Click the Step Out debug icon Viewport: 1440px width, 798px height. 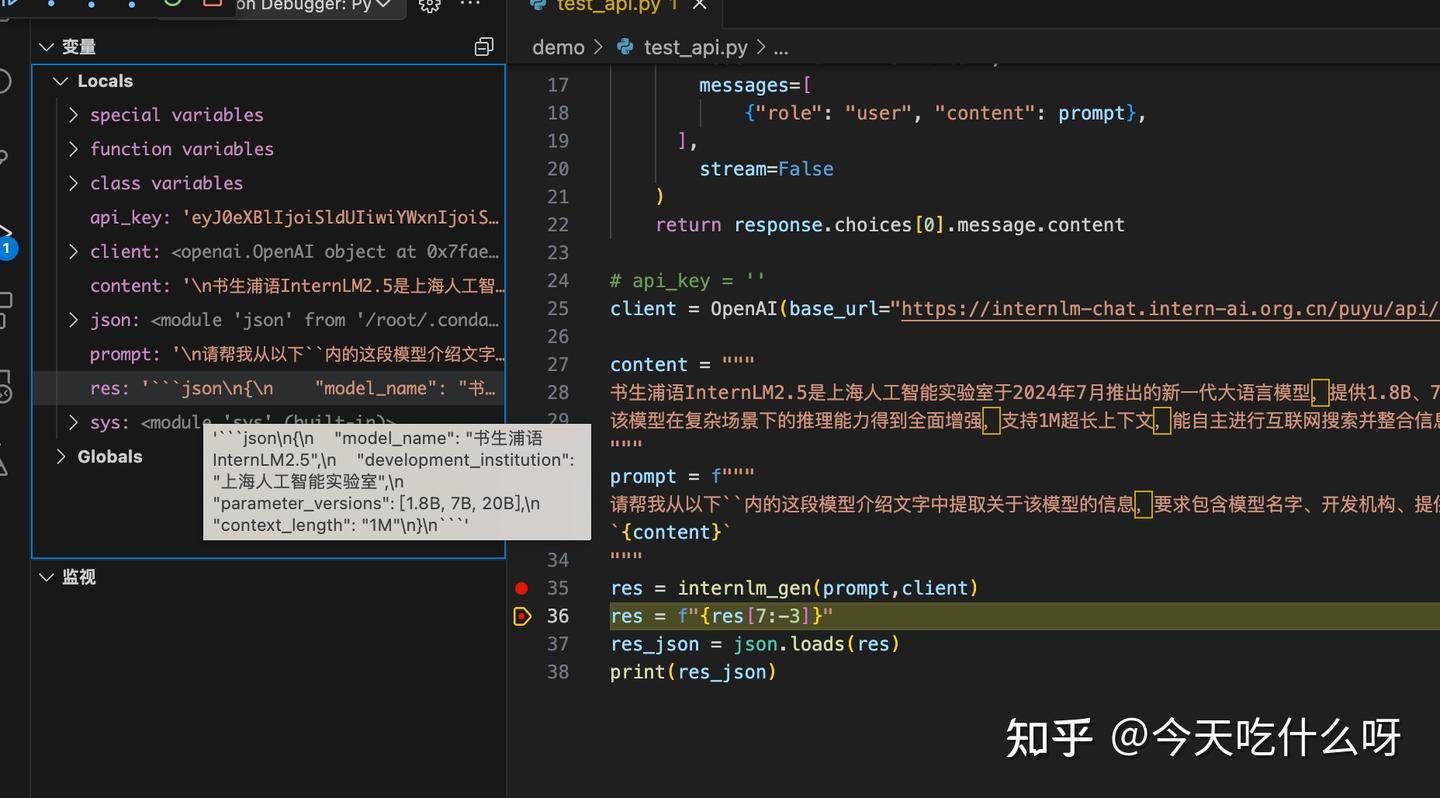131,6
